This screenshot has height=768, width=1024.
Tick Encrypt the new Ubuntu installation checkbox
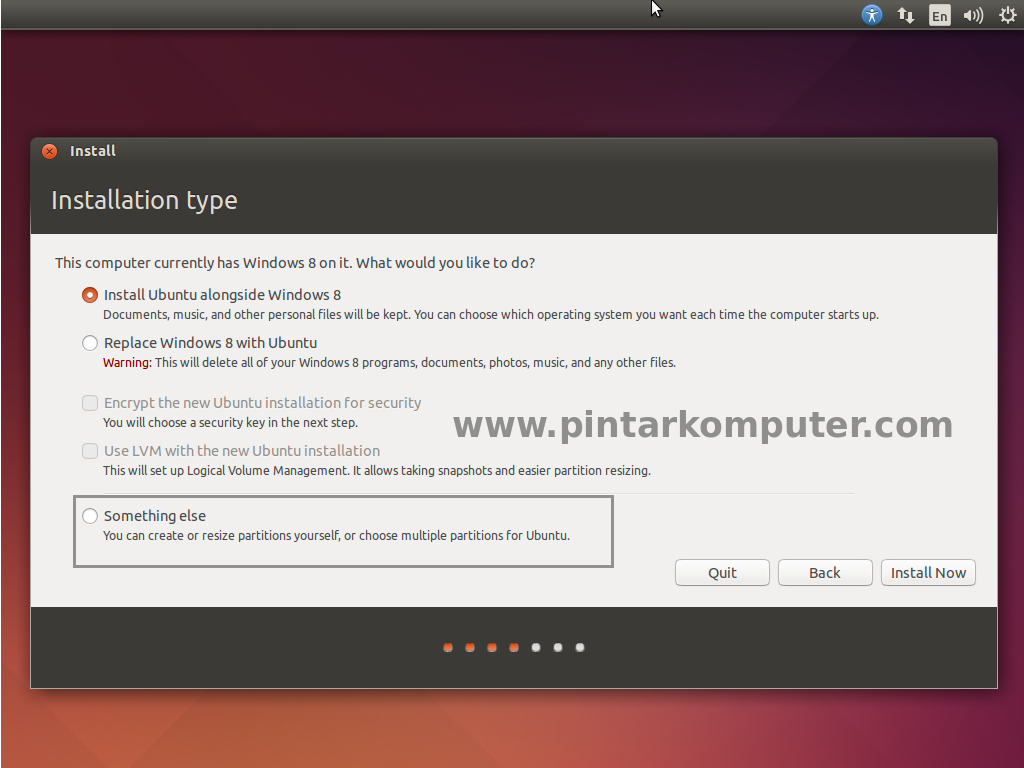pos(90,403)
